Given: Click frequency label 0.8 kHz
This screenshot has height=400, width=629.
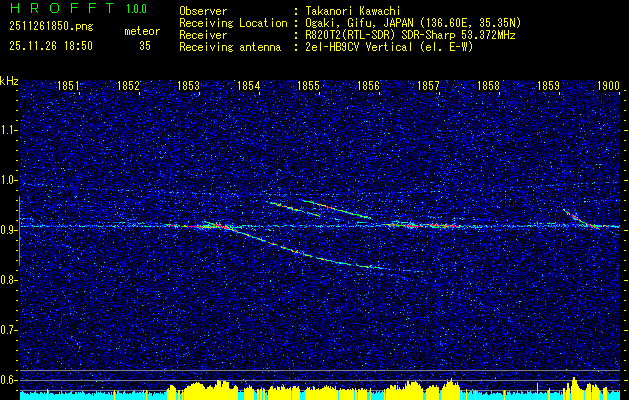Looking at the screenshot, I should click(x=8, y=280).
